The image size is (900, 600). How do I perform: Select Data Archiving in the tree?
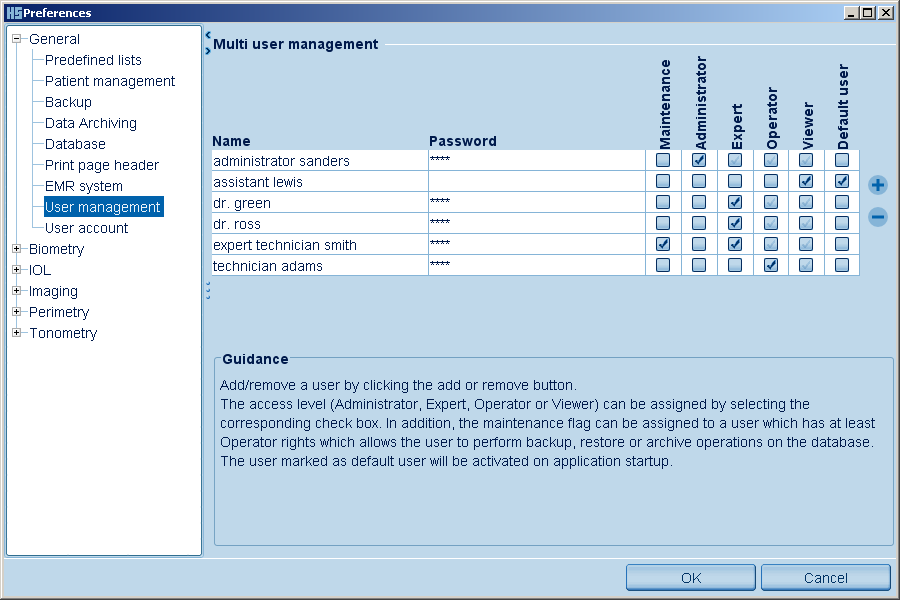91,123
